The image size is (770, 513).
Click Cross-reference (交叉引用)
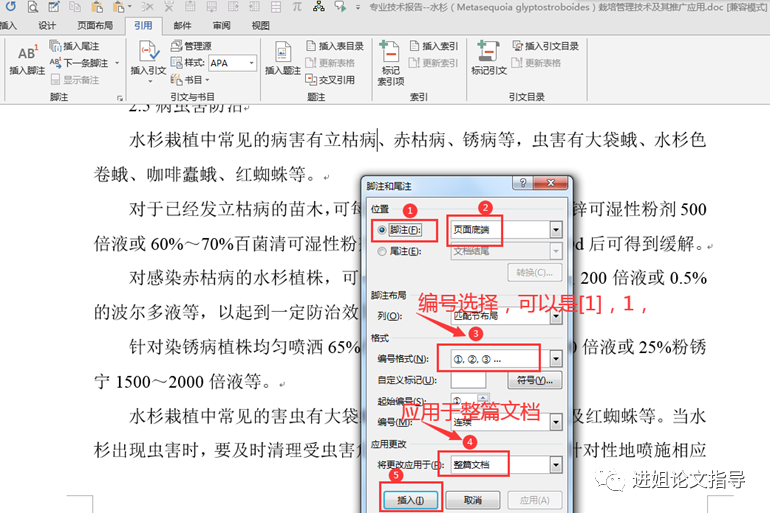(x=330, y=80)
